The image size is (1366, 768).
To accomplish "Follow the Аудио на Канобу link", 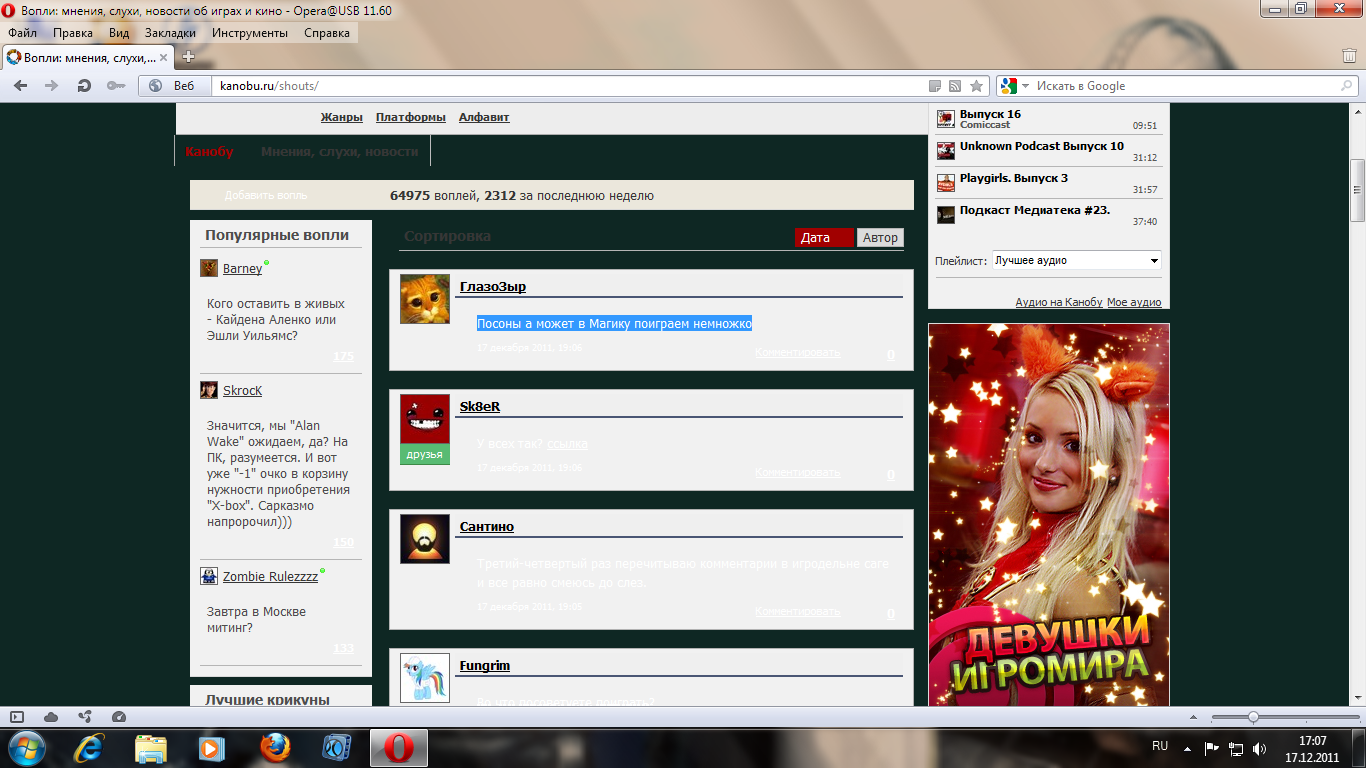I will pyautogui.click(x=1058, y=302).
